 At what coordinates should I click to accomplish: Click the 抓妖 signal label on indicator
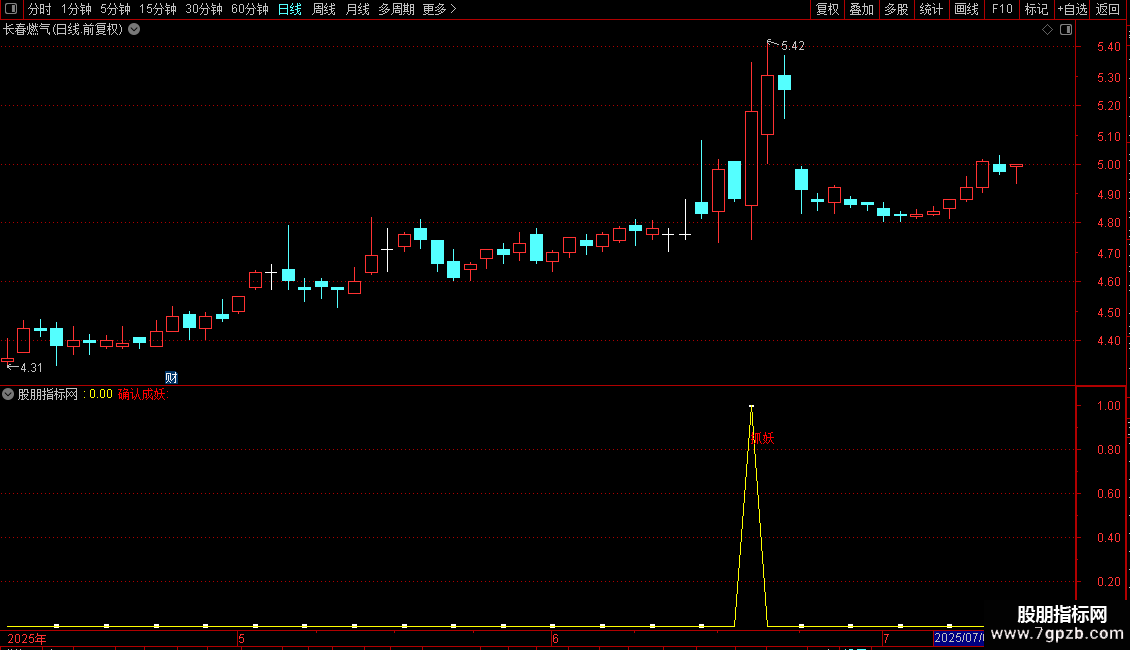click(764, 438)
